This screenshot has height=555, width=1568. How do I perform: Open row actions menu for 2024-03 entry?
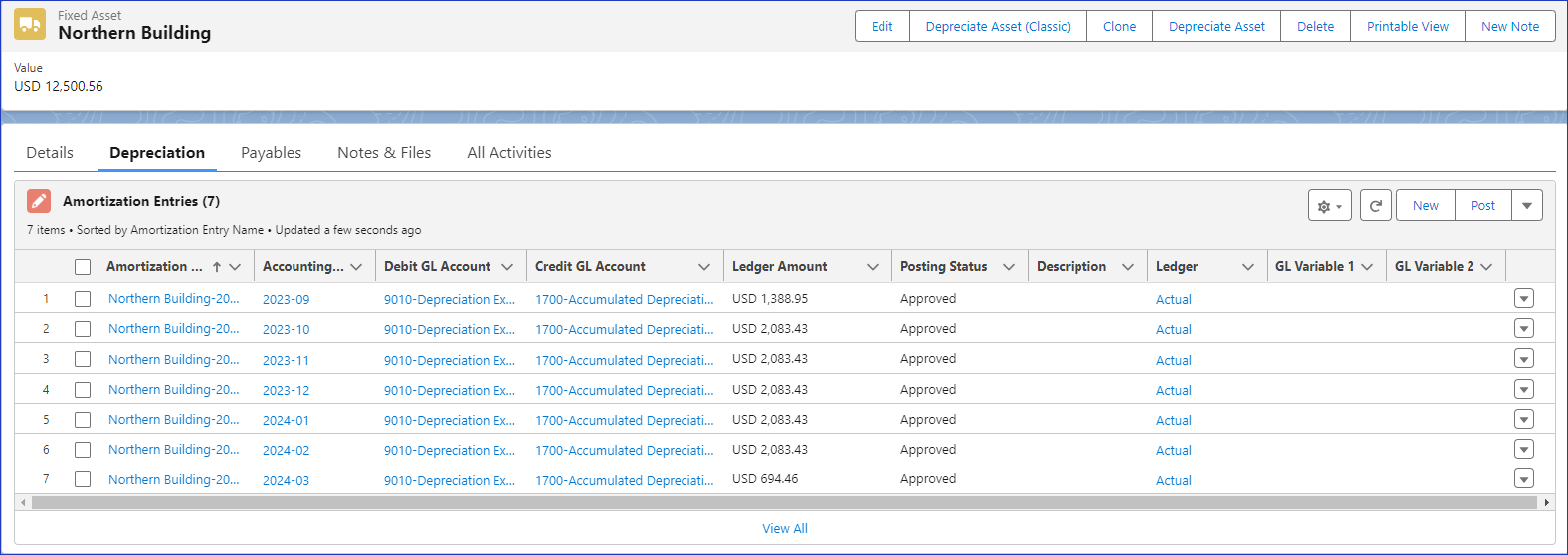[x=1523, y=479]
